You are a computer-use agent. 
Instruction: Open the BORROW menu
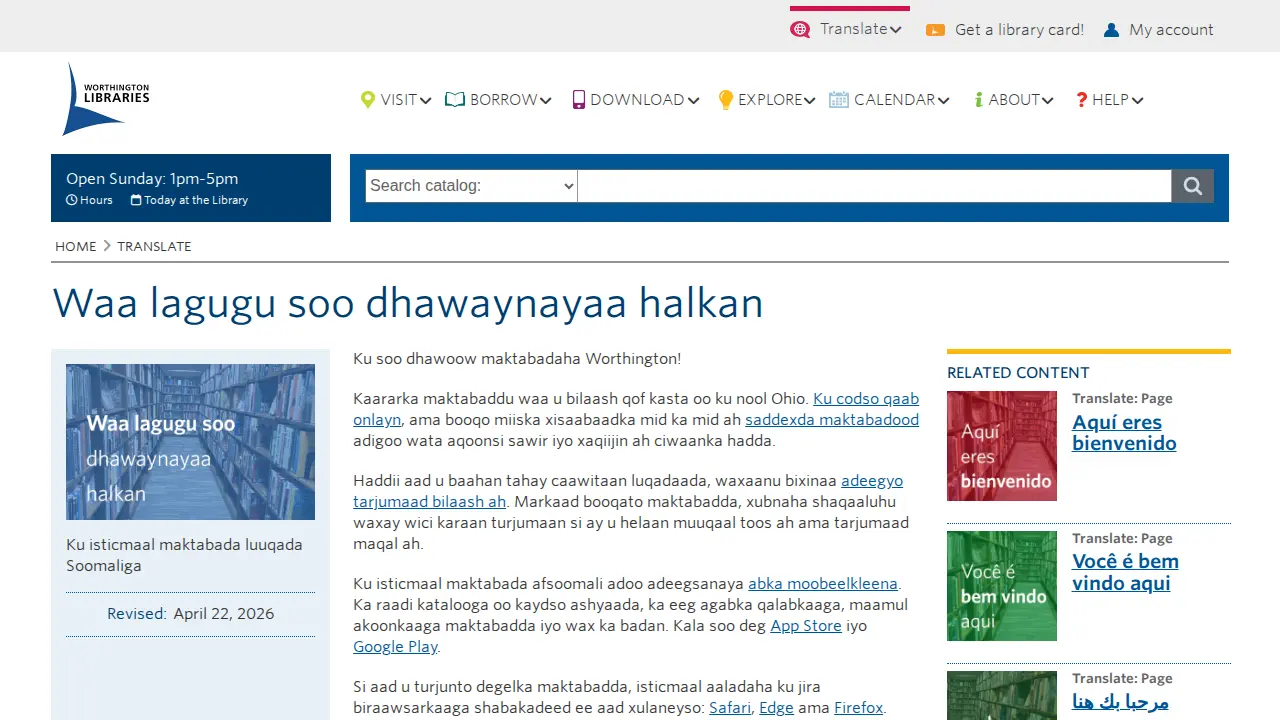[x=504, y=100]
